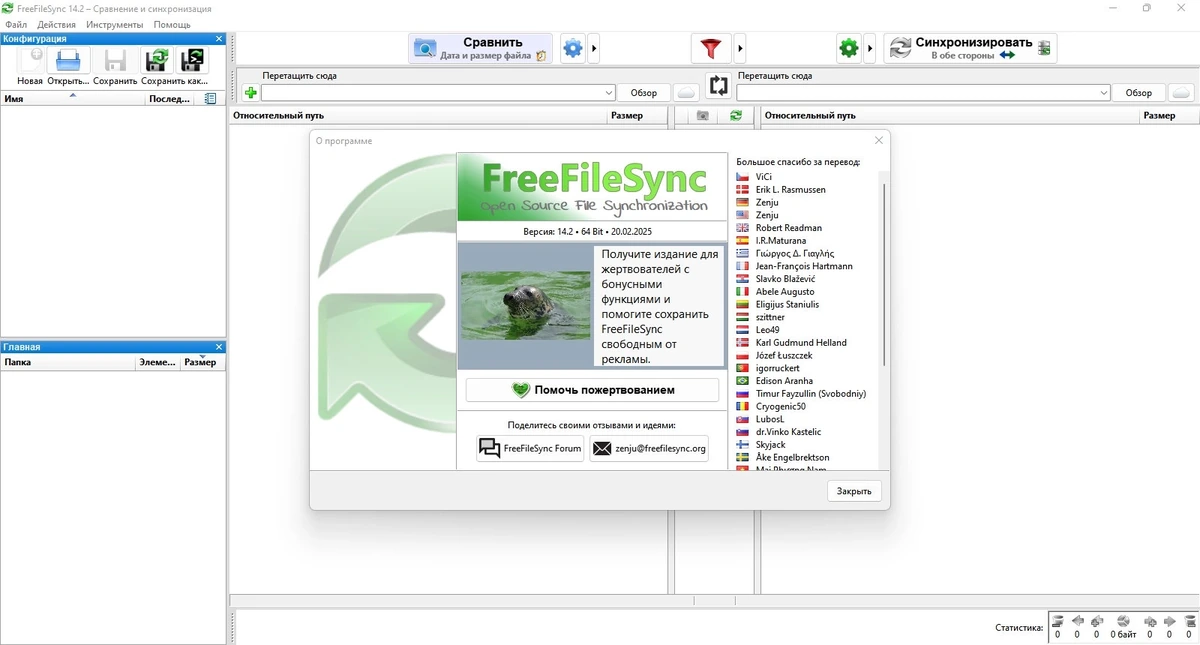This screenshot has width=1200, height=645.
Task: Expand the sync settings arrow dropdown
Action: tap(870, 48)
